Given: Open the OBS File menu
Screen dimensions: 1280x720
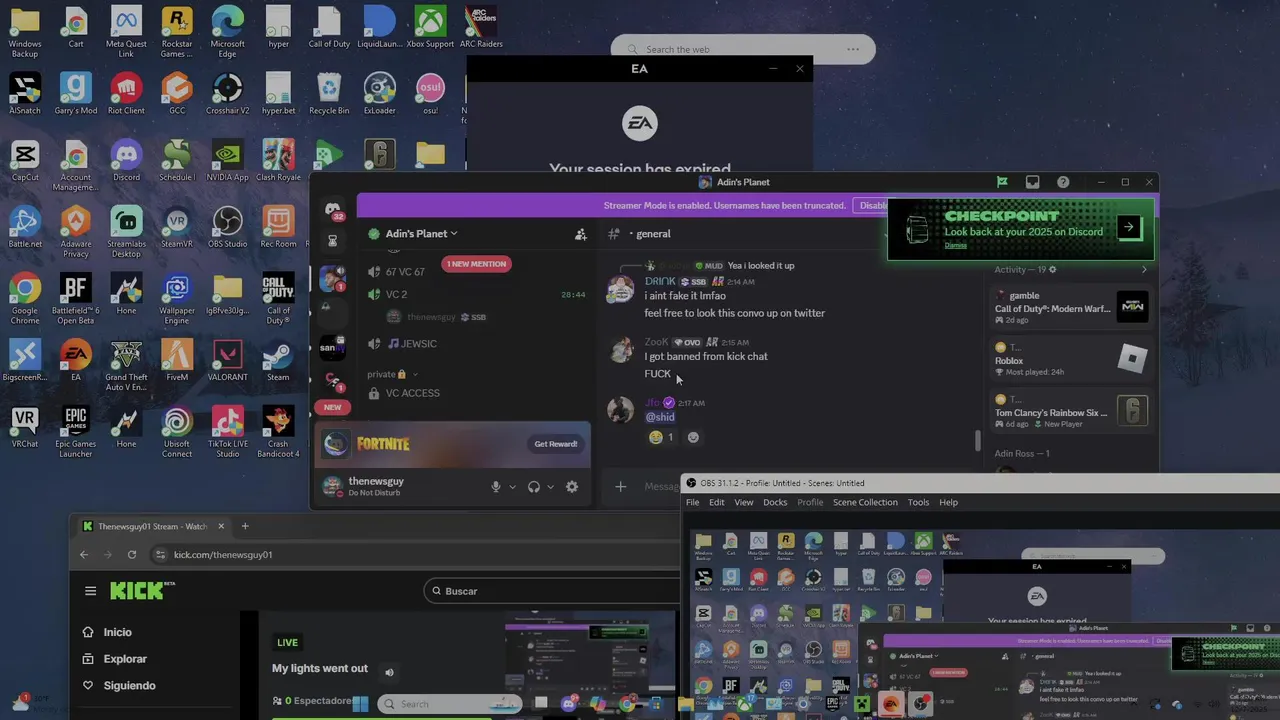Looking at the screenshot, I should tap(692, 502).
